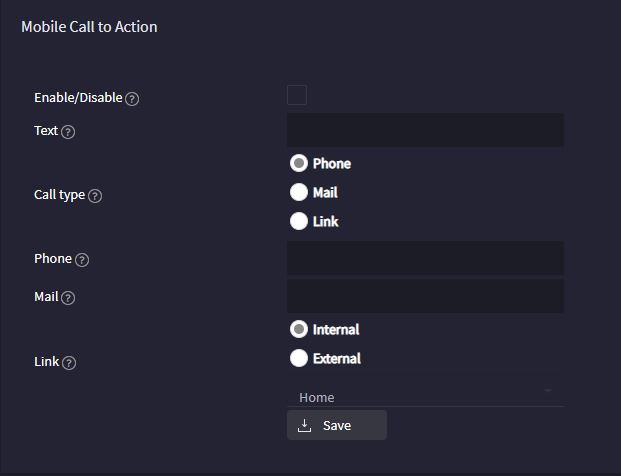Open the Call type help tooltip icon
This screenshot has height=476, width=621.
(x=95, y=196)
